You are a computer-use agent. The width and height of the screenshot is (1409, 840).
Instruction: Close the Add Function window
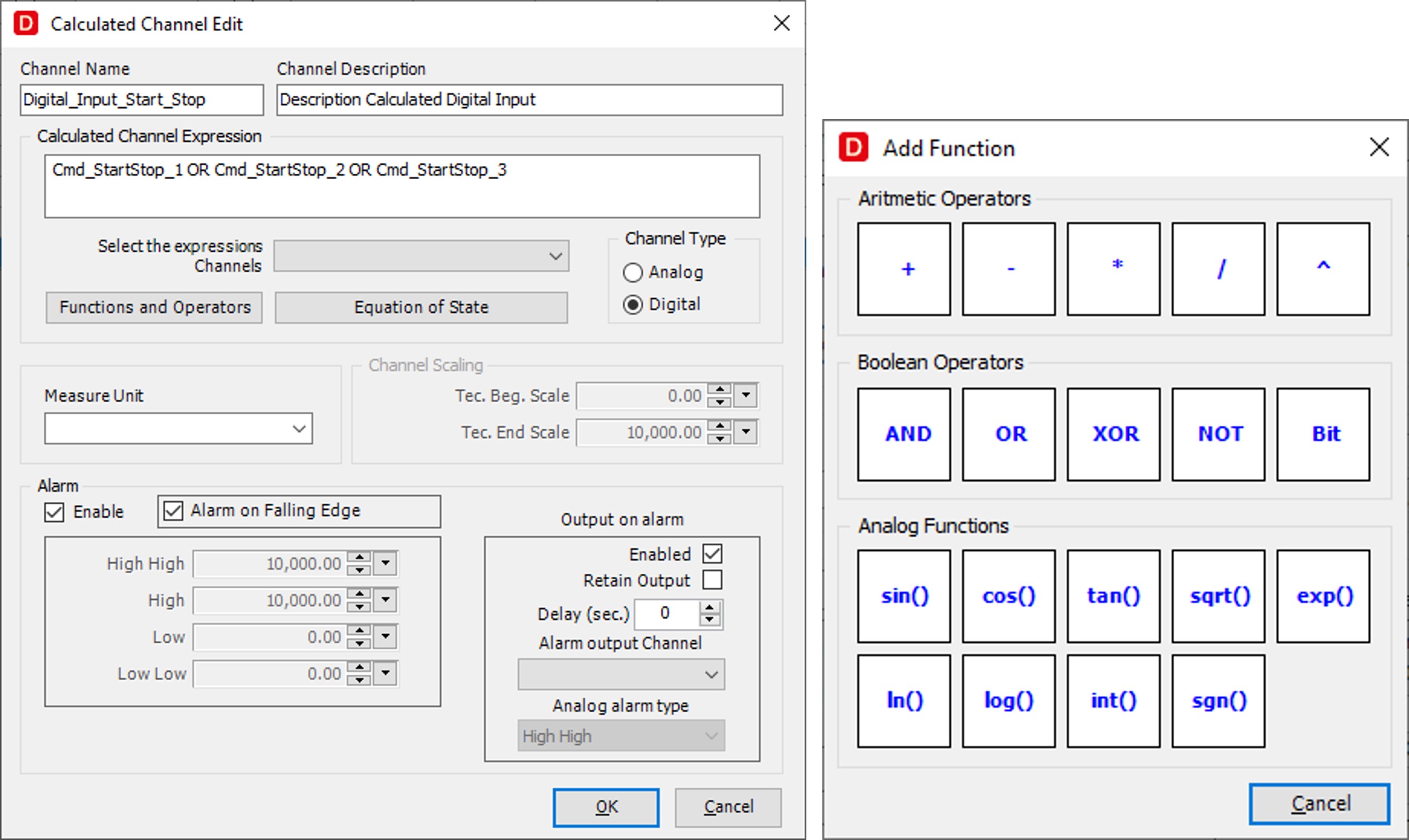coord(1379,147)
